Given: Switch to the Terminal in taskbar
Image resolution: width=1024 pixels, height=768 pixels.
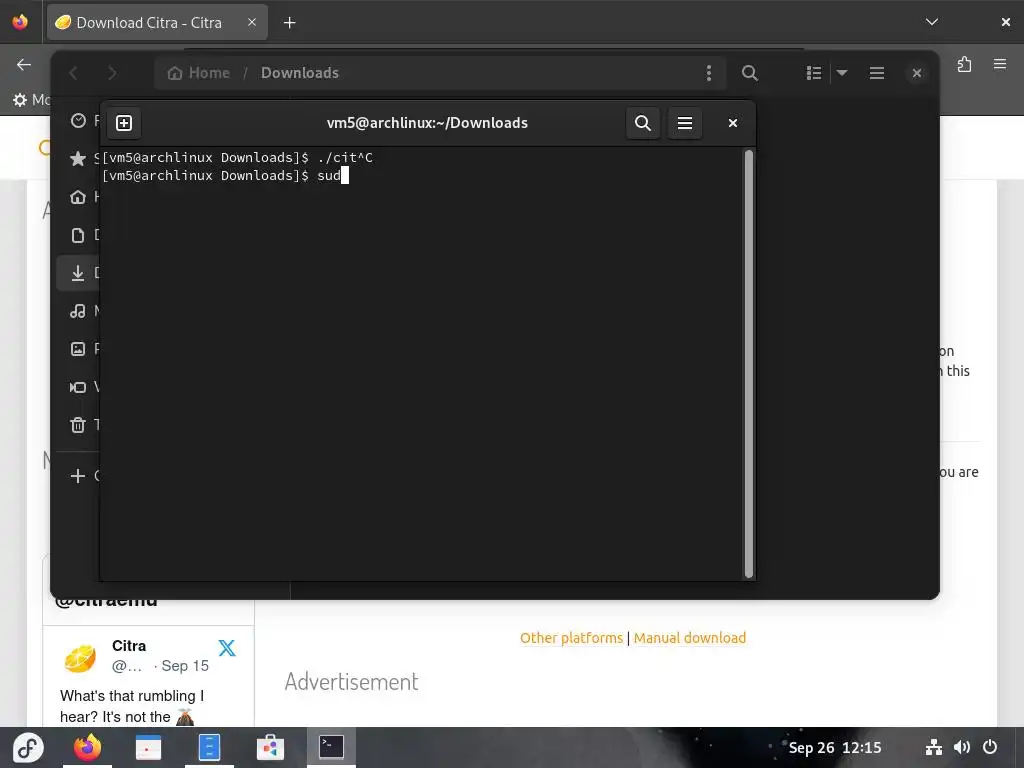Looking at the screenshot, I should click(x=331, y=746).
